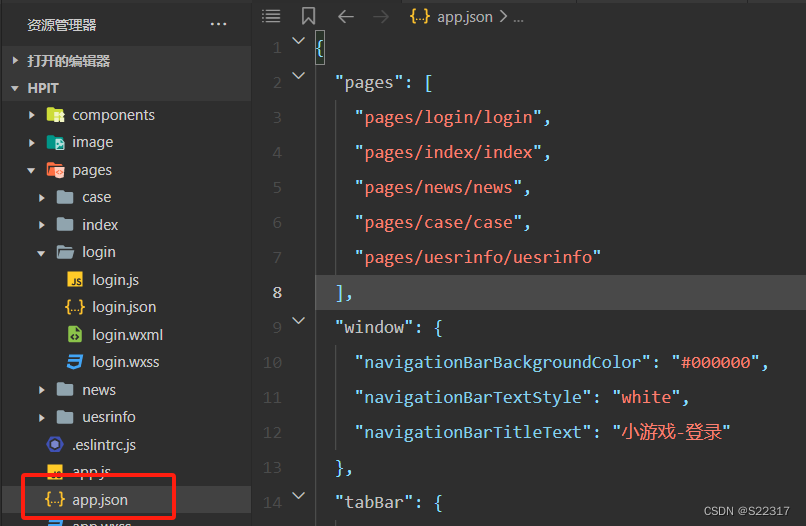Go forward with the right arrow
This screenshot has width=806, height=526.
[381, 16]
